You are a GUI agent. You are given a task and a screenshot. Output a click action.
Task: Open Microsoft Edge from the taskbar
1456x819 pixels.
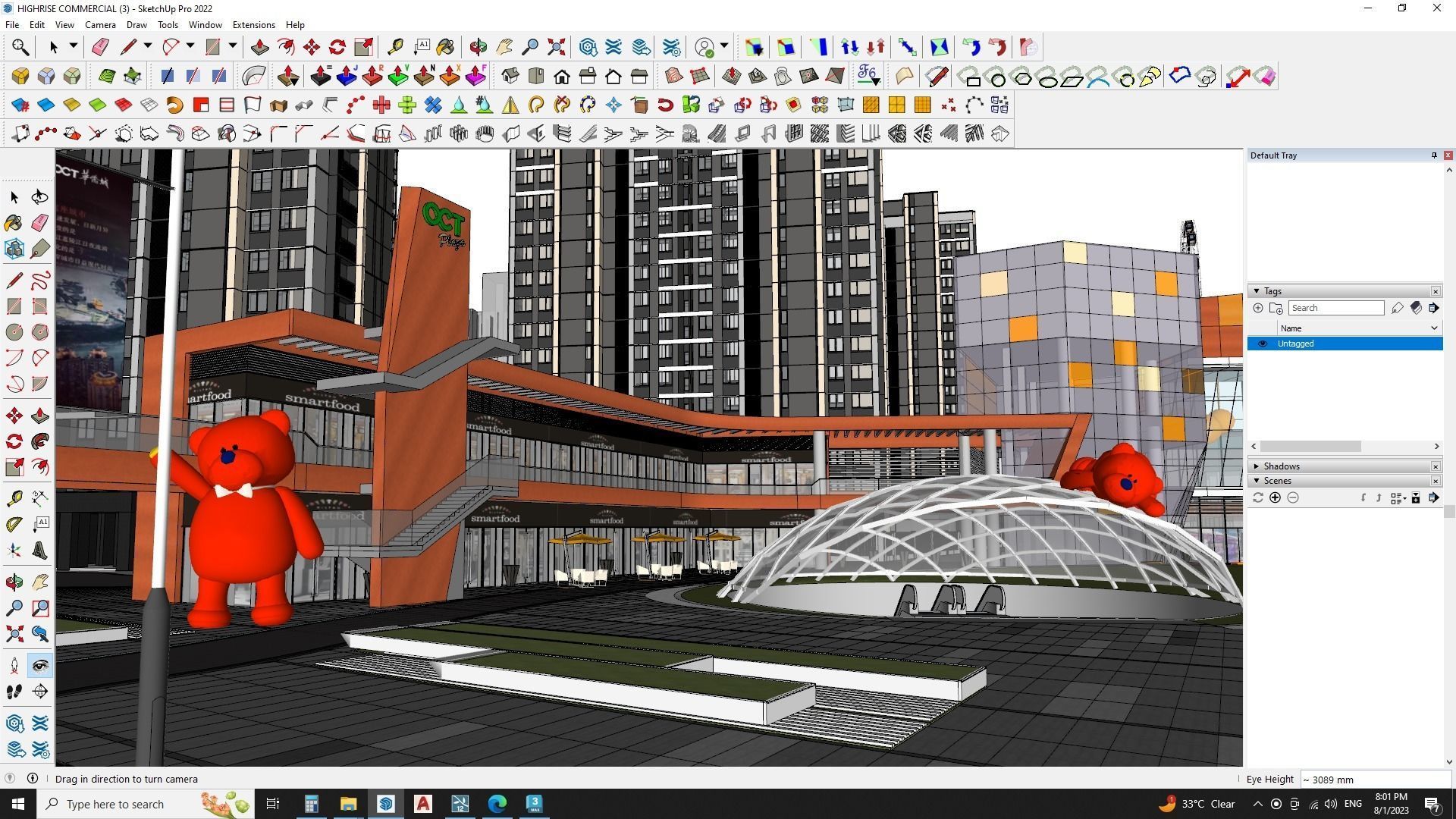(497, 804)
